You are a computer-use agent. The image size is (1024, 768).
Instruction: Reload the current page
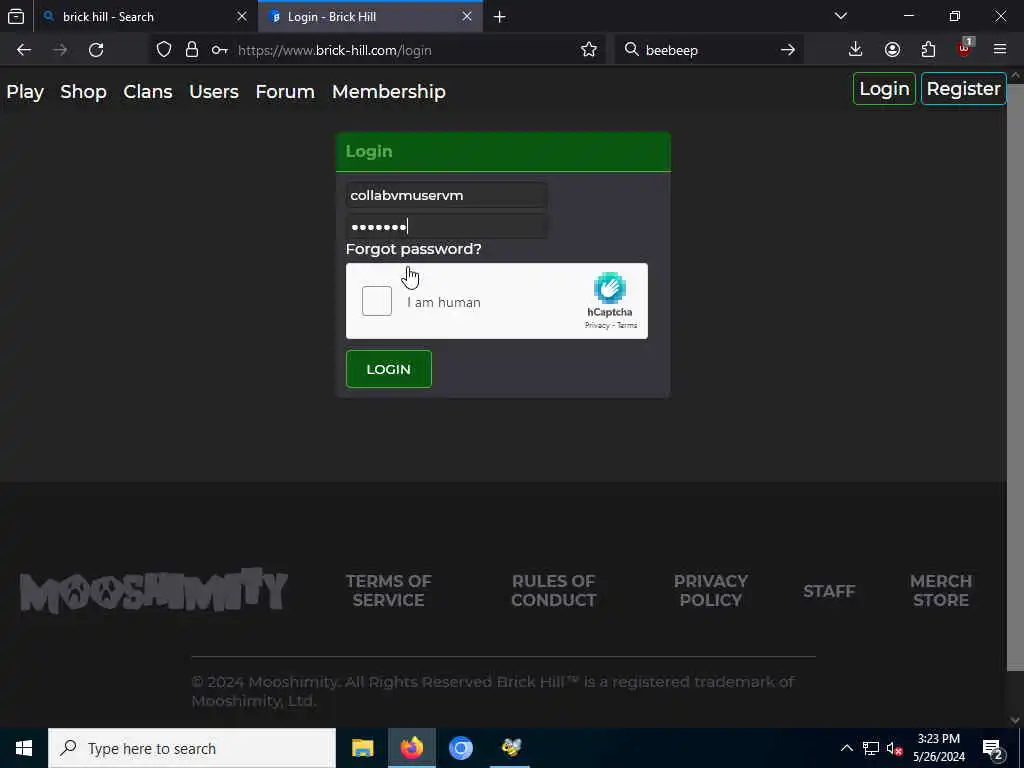(96, 50)
